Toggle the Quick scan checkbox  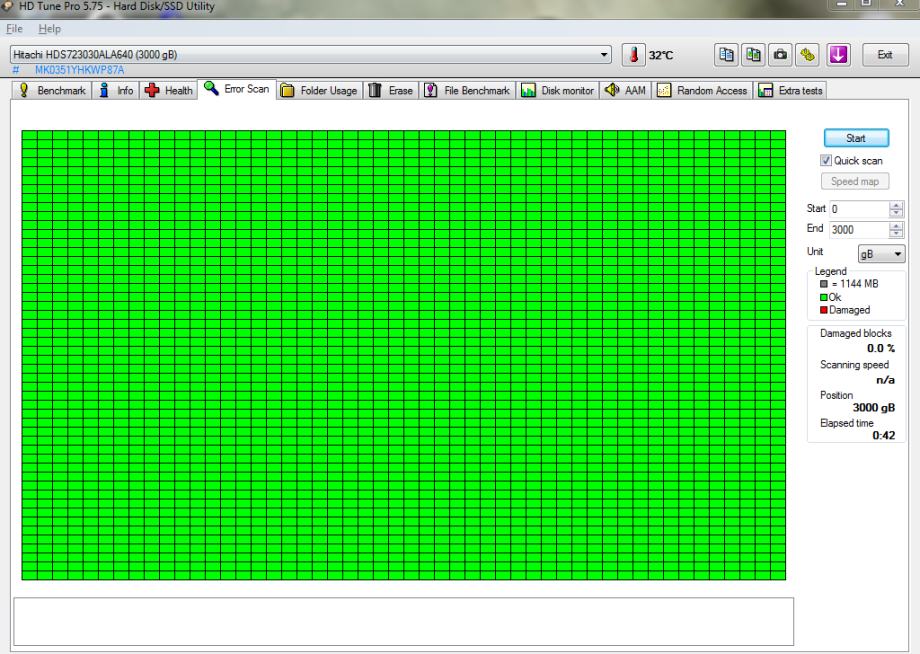(x=826, y=160)
